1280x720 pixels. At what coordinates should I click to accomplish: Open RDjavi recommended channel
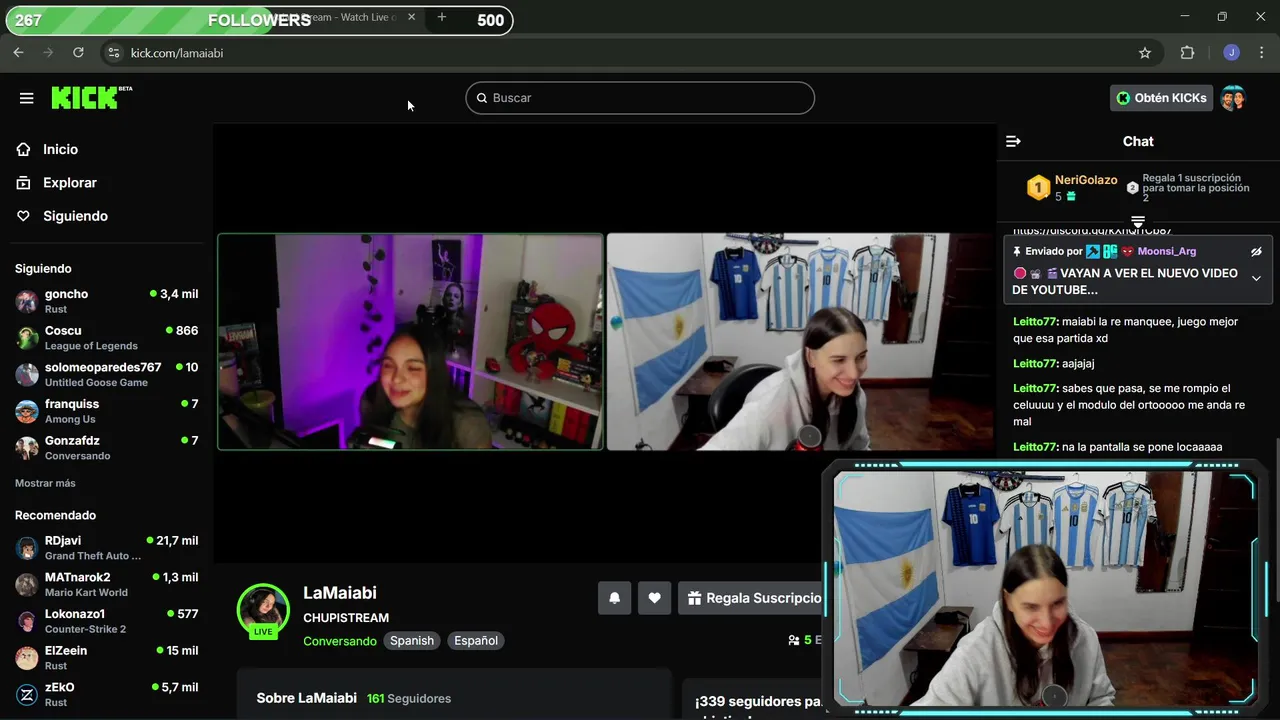point(106,548)
